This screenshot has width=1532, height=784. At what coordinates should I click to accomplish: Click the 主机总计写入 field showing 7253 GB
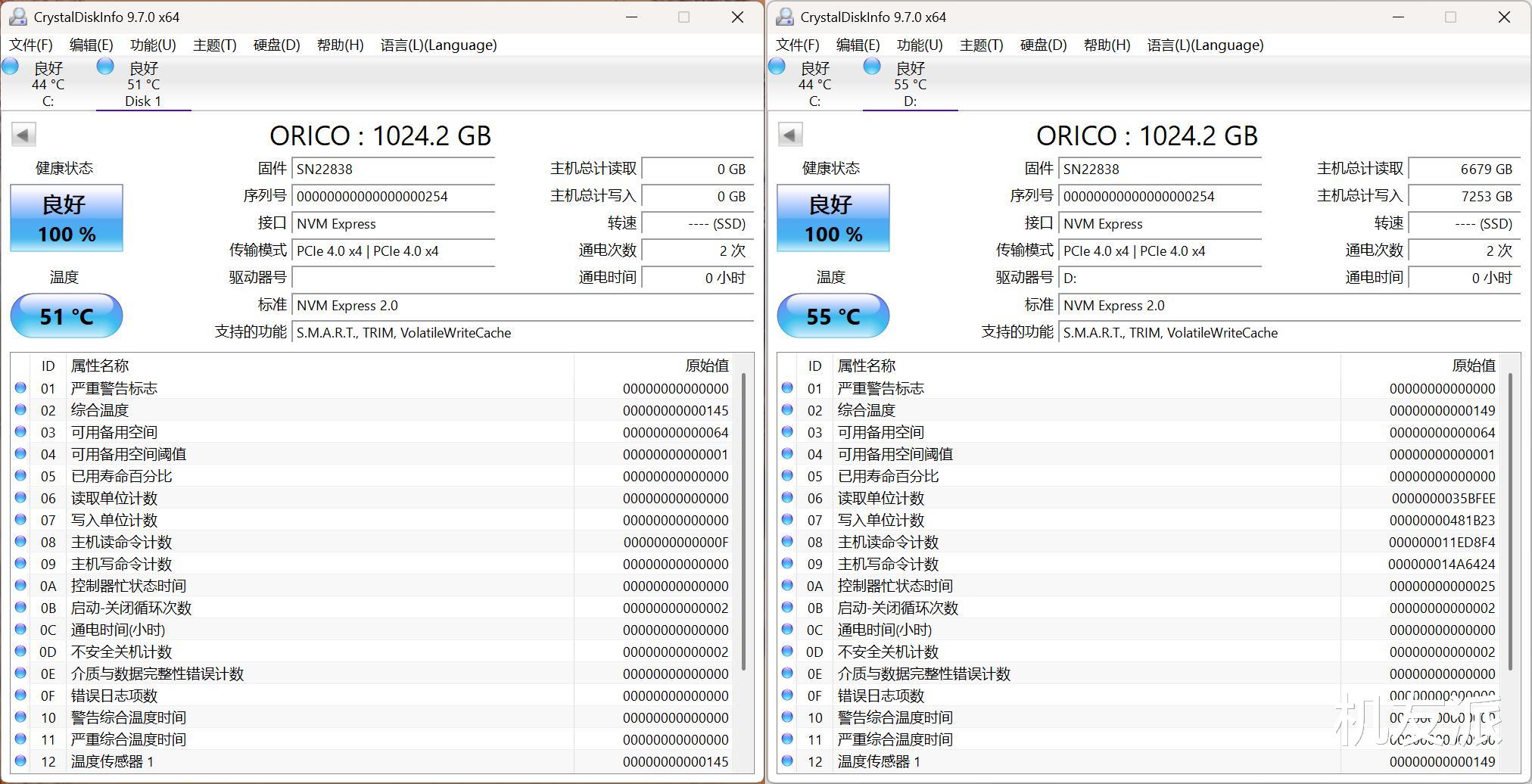point(1465,196)
